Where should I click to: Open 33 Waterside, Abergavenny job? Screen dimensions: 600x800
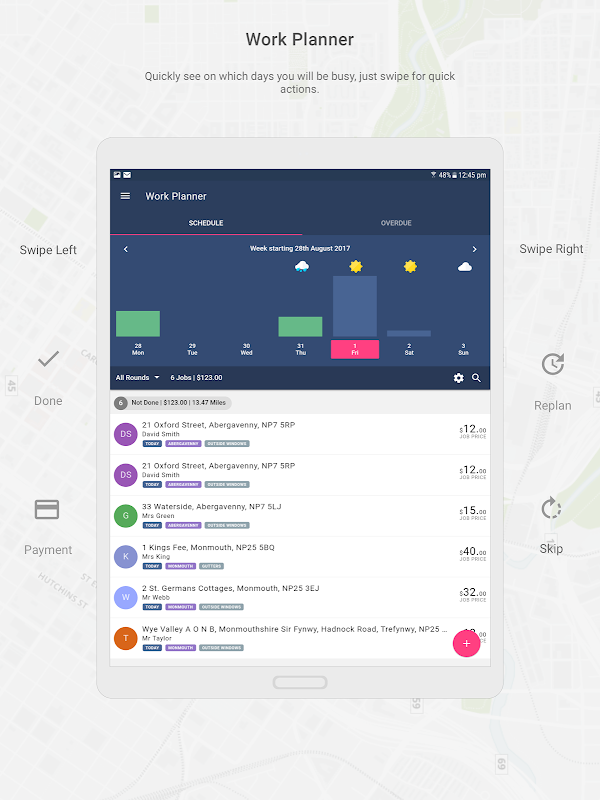pyautogui.click(x=300, y=516)
